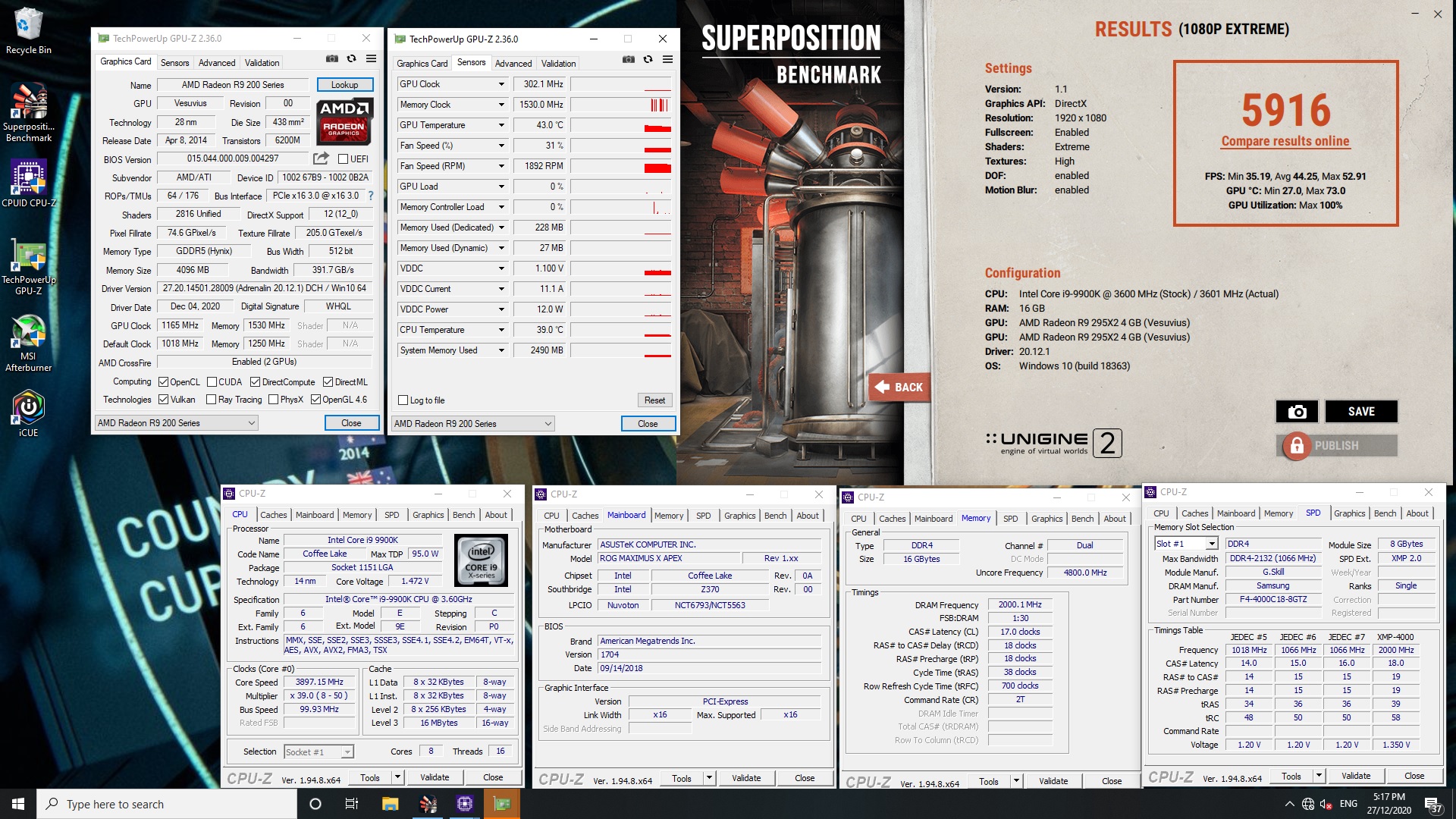Open Task View on the taskbar
This screenshot has width=1456, height=819.
(351, 804)
